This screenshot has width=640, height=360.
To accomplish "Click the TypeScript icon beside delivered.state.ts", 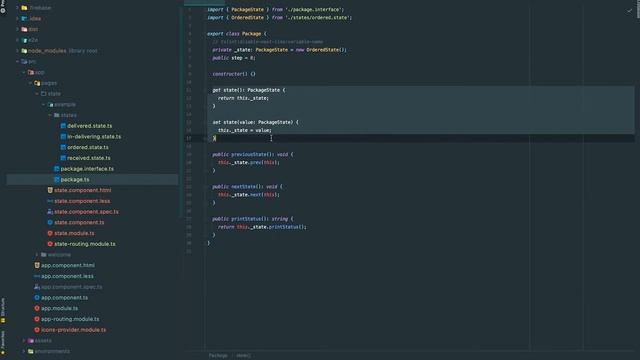I will [x=63, y=126].
